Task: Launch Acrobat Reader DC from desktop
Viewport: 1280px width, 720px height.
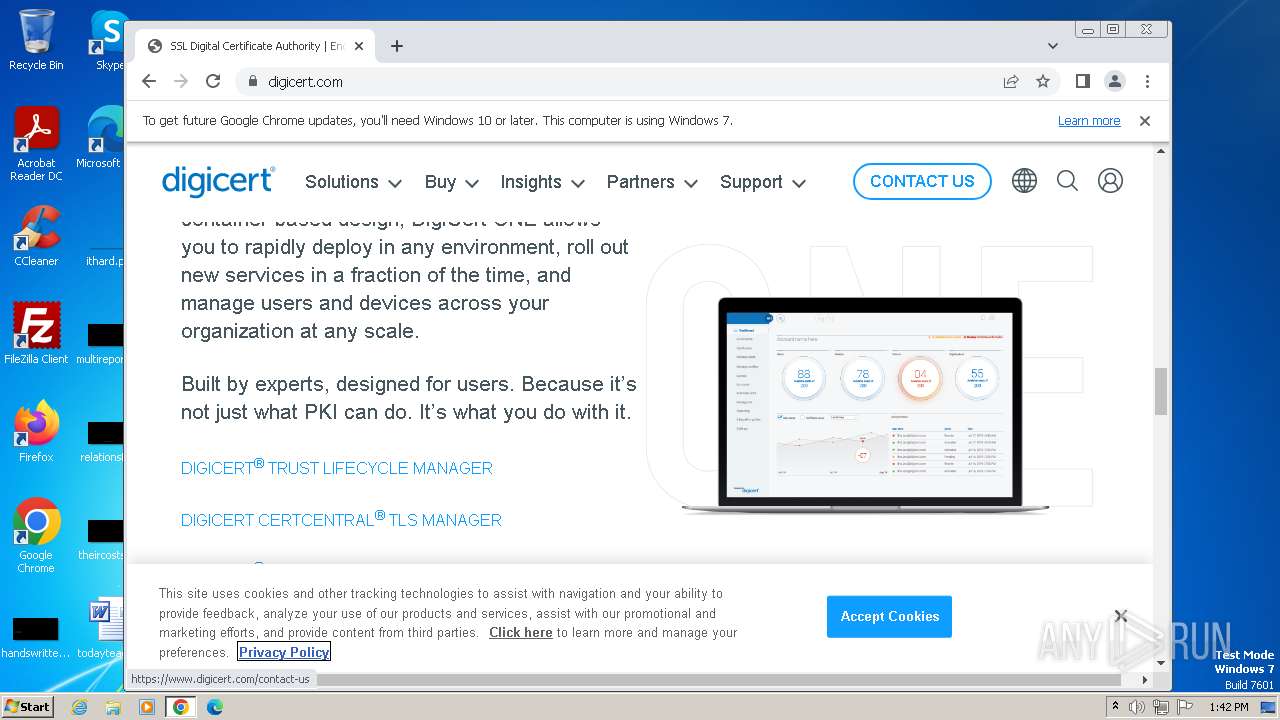Action: point(36,144)
